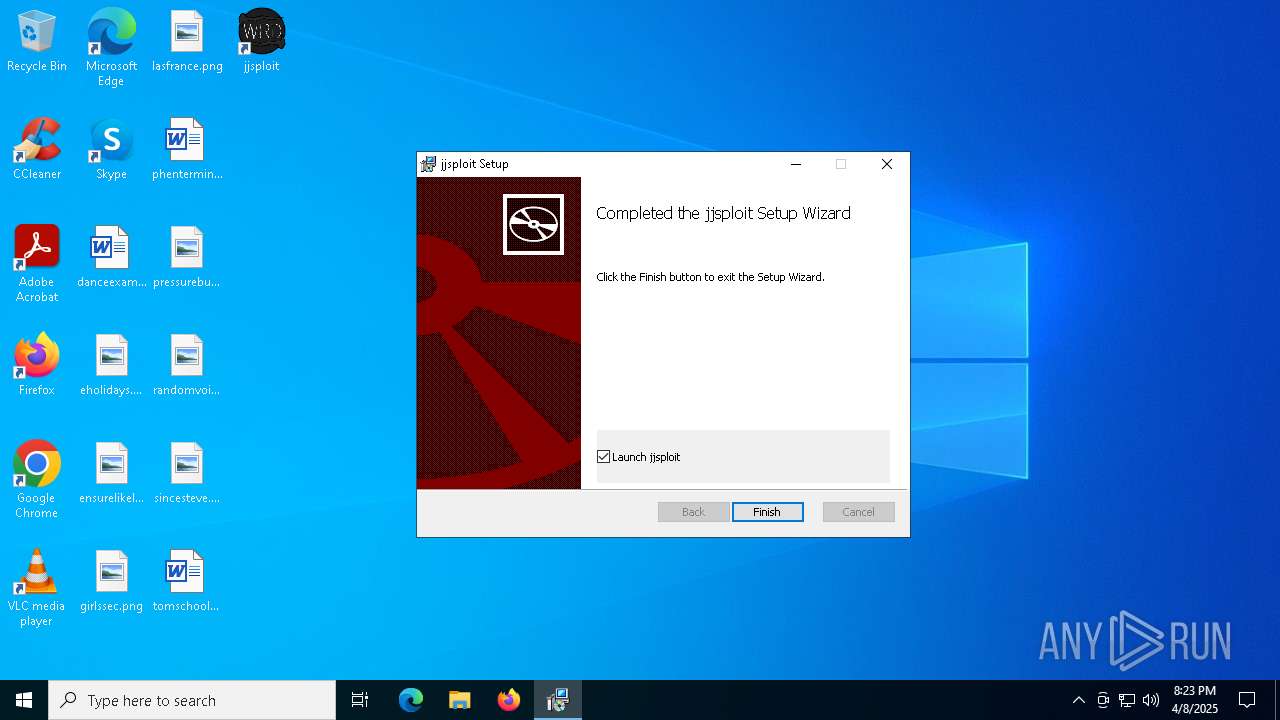Select the pressurebu image file icon
This screenshot has width=1280, height=720.
[187, 258]
